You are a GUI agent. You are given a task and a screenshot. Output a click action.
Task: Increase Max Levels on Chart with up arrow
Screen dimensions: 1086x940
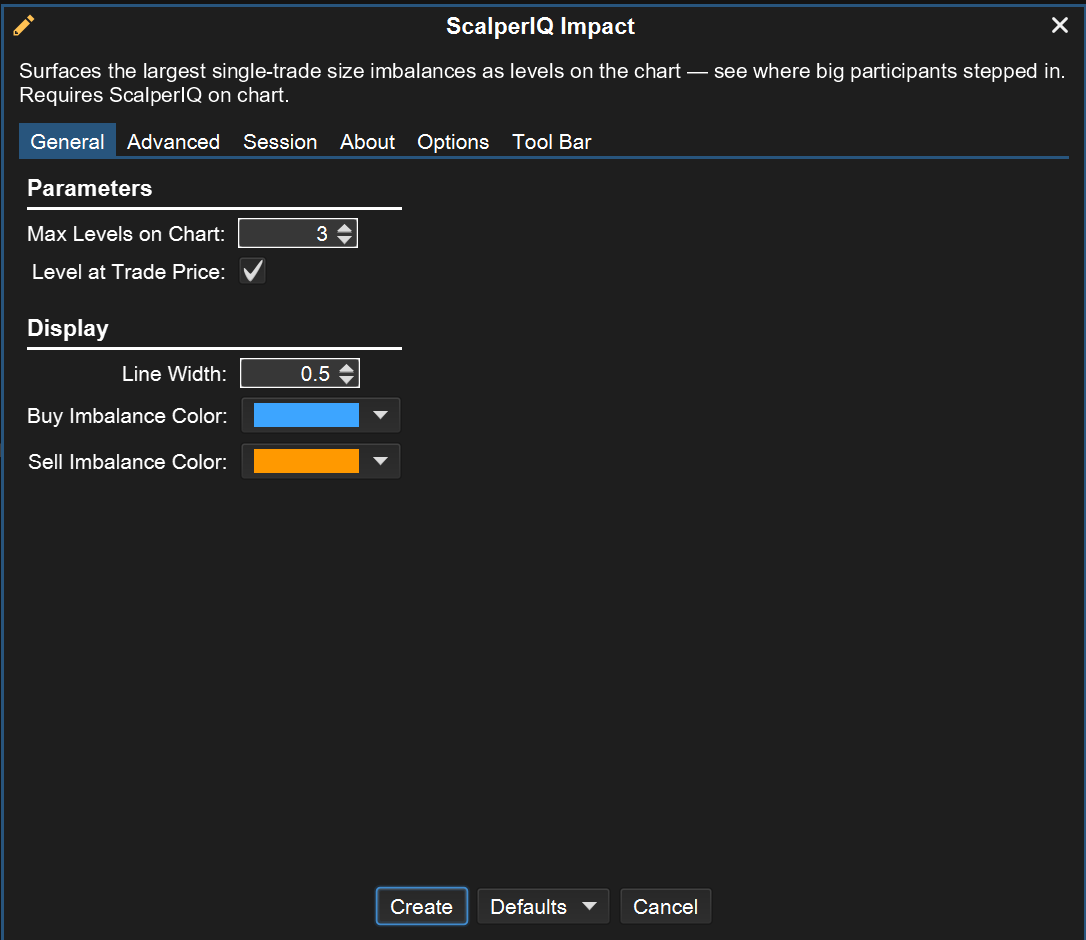point(344,227)
